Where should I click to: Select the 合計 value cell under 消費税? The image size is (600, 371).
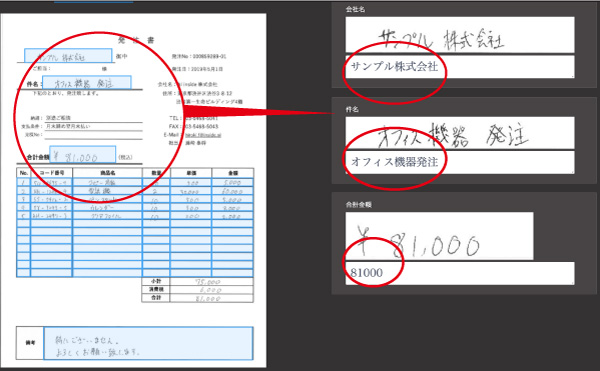click(212, 298)
